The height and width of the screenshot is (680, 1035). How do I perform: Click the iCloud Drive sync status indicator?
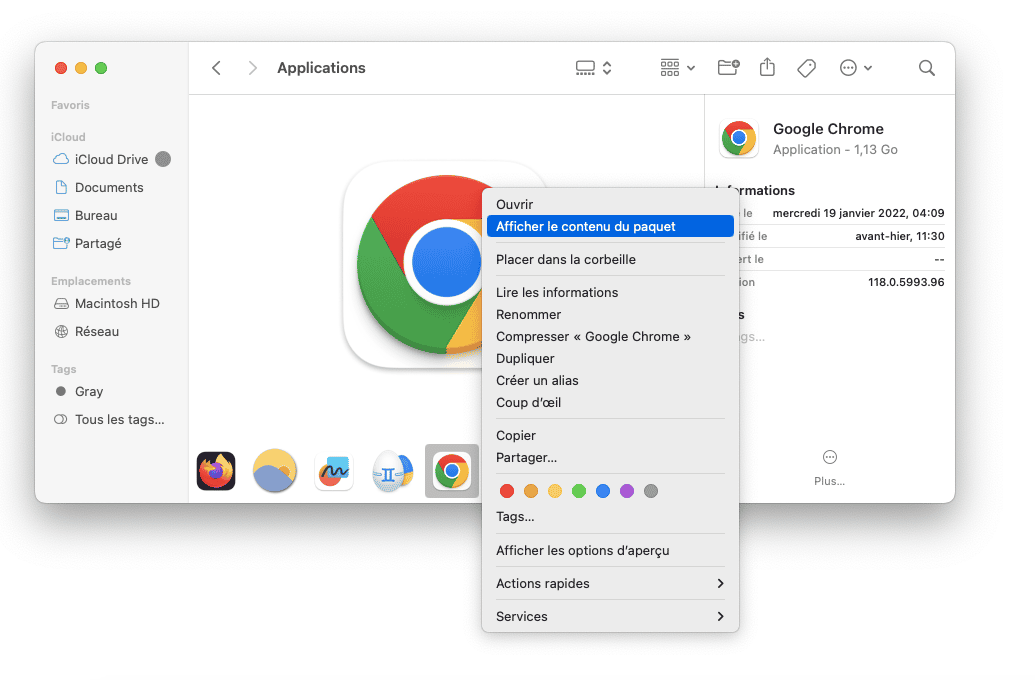point(163,159)
